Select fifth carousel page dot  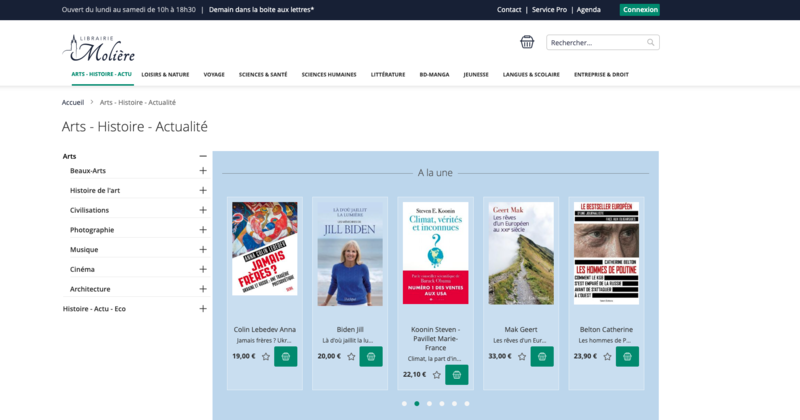coord(455,404)
